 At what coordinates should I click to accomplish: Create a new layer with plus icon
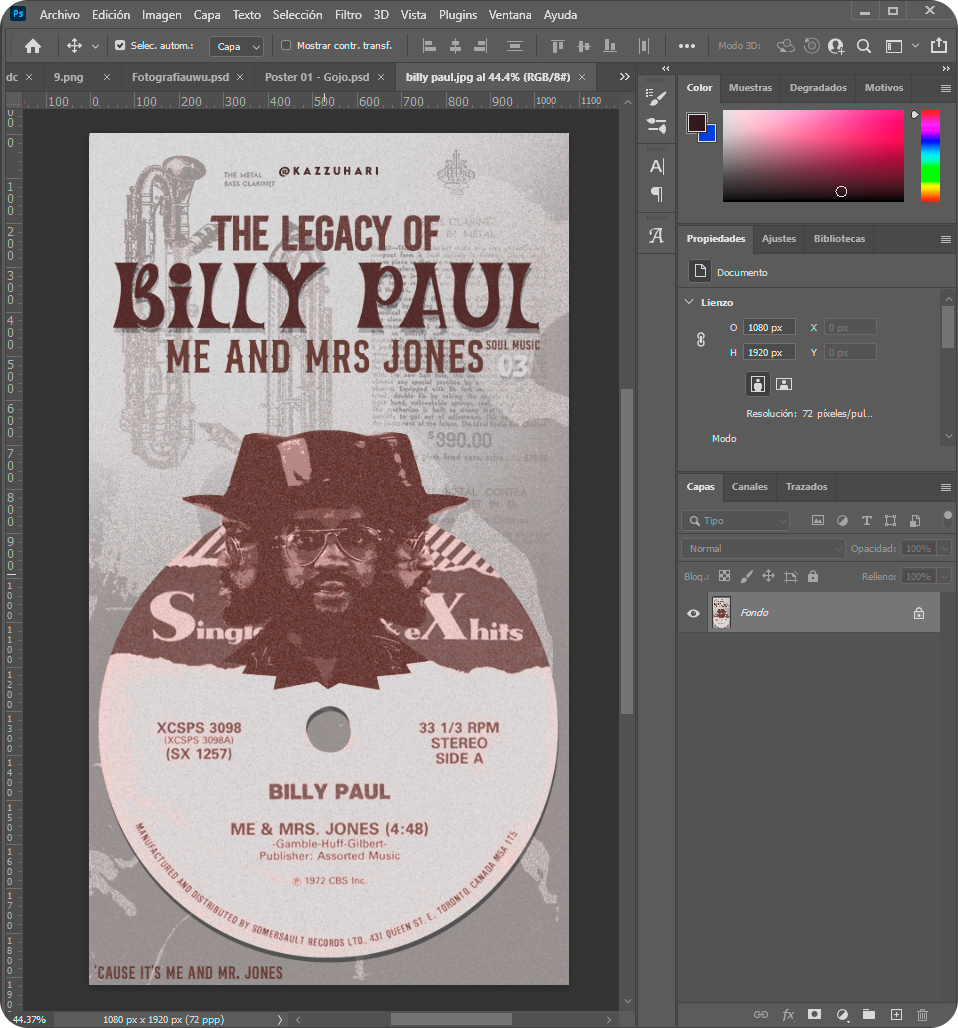[896, 1014]
